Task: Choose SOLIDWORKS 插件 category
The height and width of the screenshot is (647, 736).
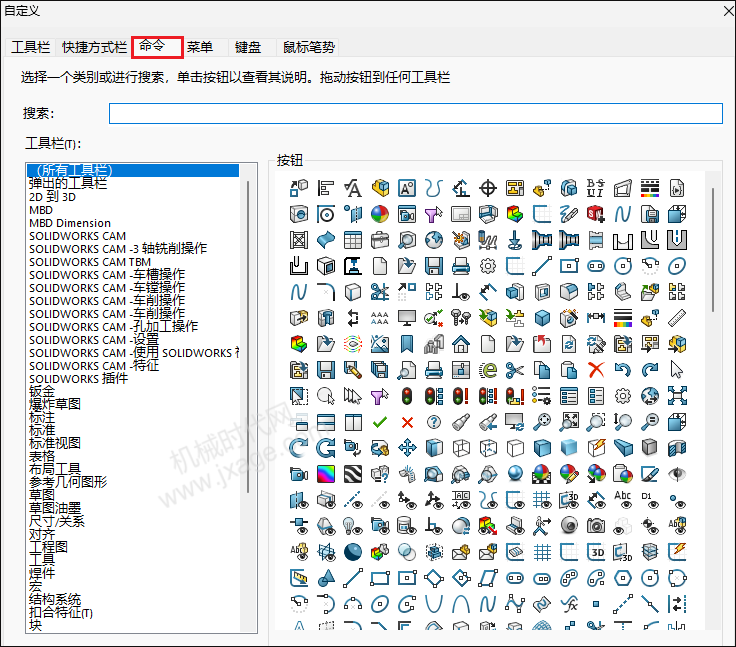Action: point(78,379)
